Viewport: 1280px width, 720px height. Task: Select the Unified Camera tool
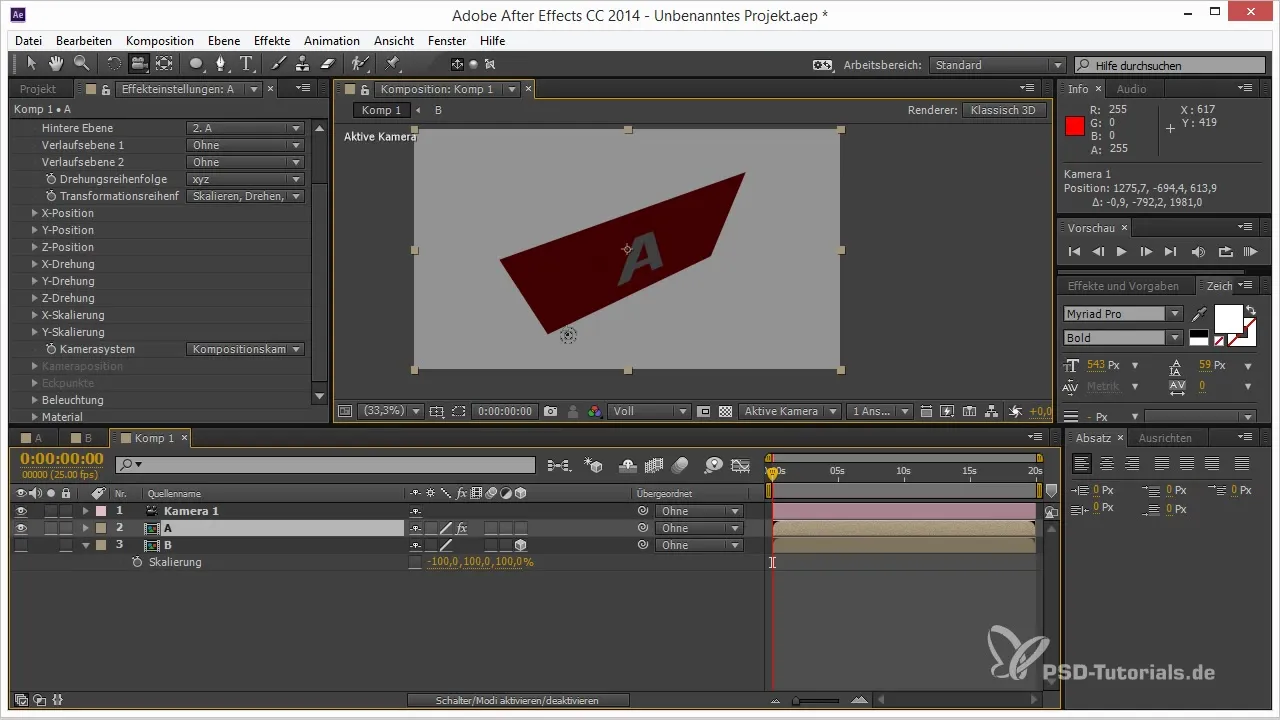(x=139, y=64)
